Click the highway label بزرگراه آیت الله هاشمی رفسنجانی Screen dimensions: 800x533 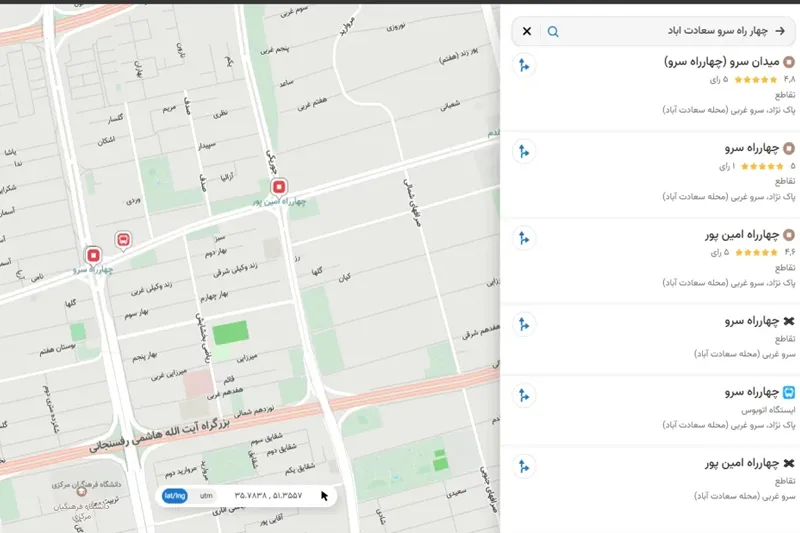coord(159,437)
